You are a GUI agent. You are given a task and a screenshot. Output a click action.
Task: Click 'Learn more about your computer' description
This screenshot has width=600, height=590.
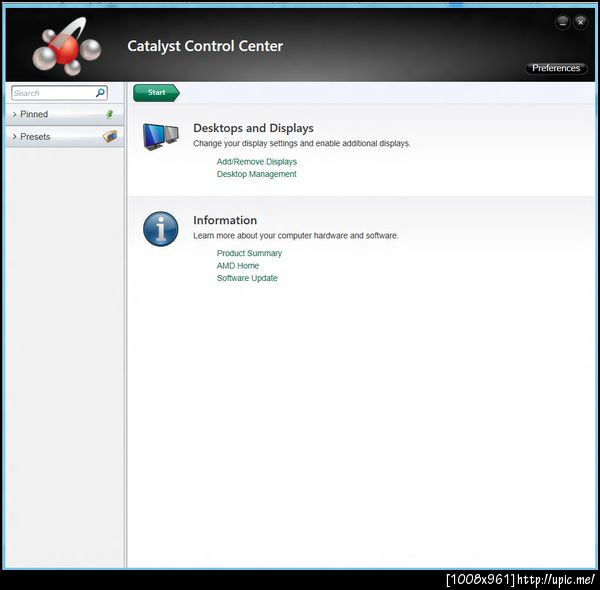pyautogui.click(x=296, y=236)
